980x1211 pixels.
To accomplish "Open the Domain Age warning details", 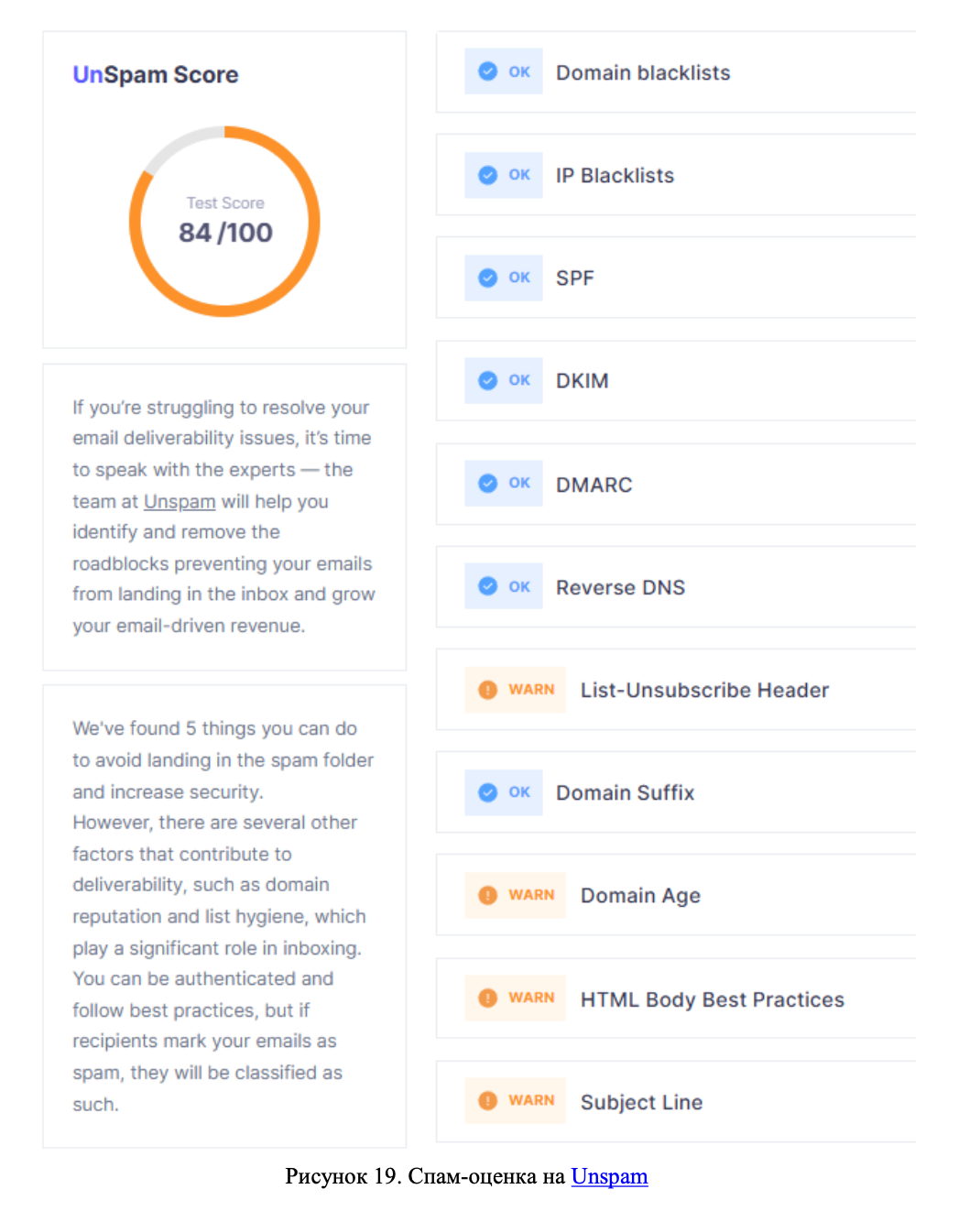I will (x=640, y=896).
